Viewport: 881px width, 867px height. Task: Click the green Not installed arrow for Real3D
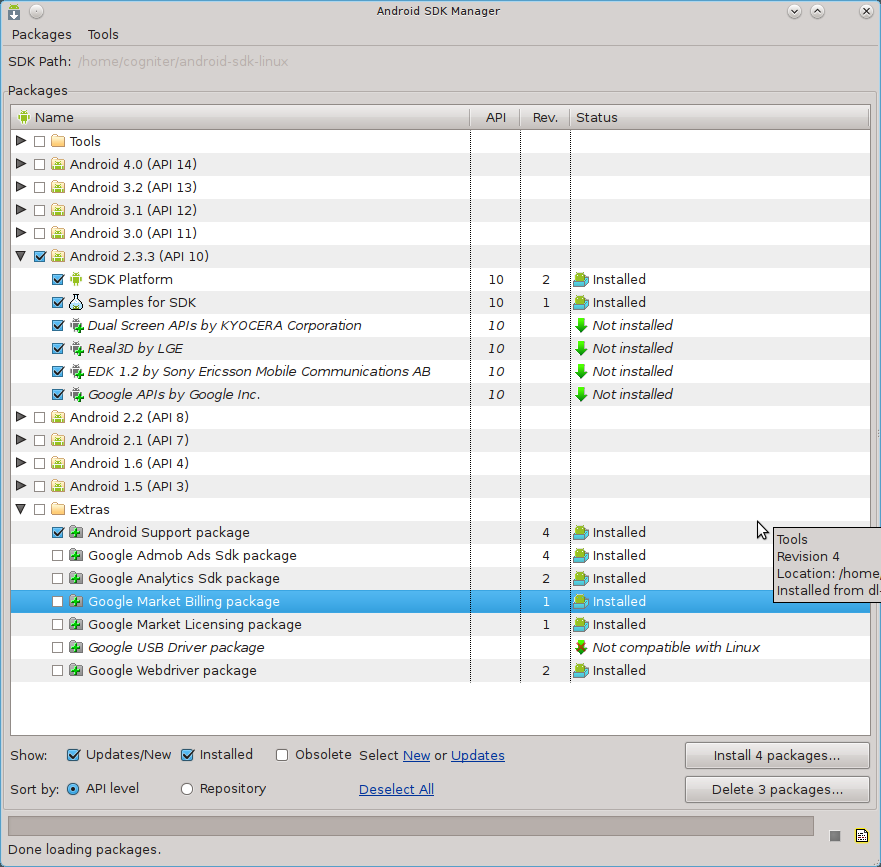[581, 348]
